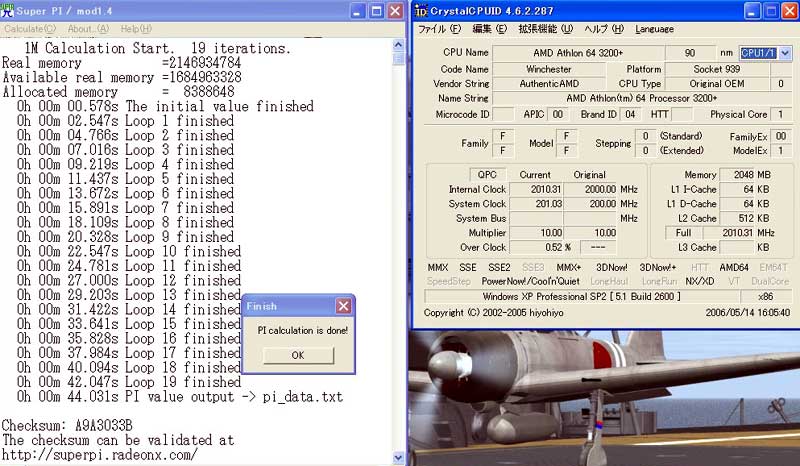800x466 pixels.
Task: Click Internal Clock original value 2000.00
Action: click(590, 189)
